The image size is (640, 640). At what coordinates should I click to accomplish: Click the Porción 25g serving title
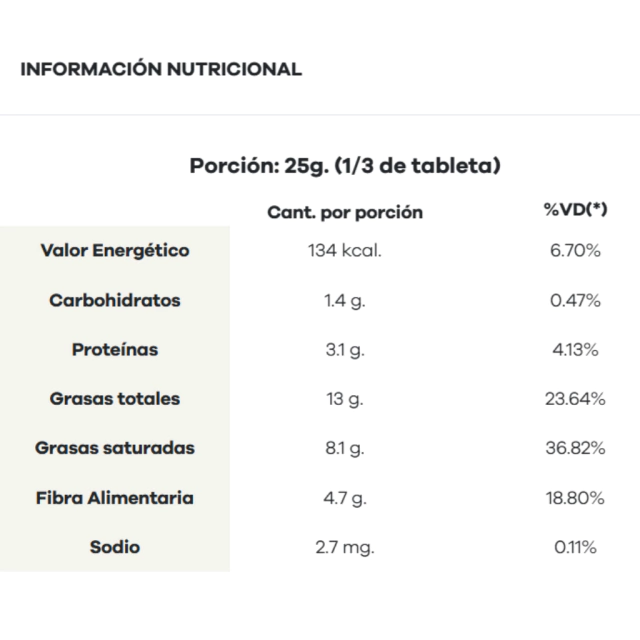click(345, 165)
